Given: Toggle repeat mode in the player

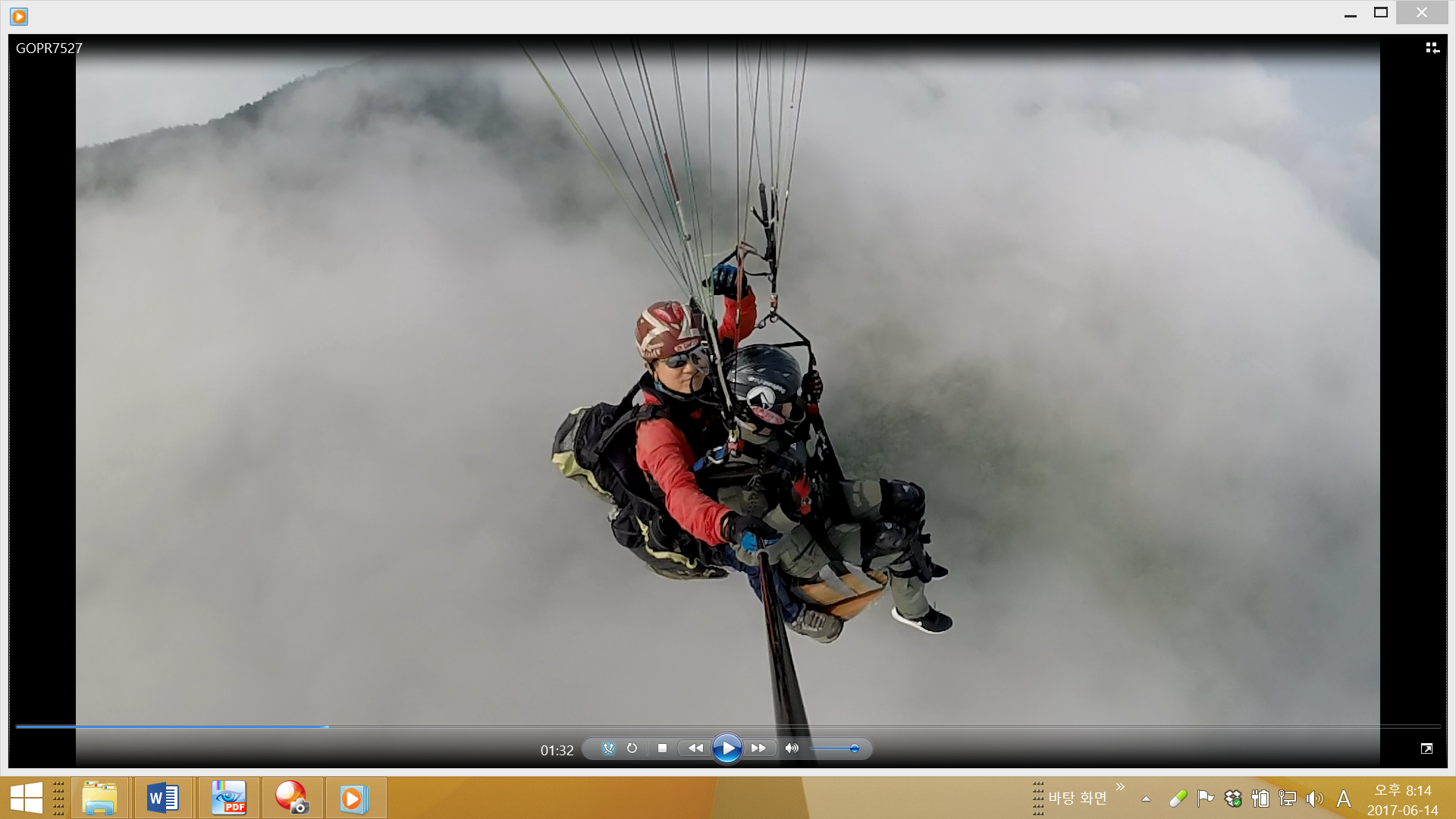Looking at the screenshot, I should (632, 748).
